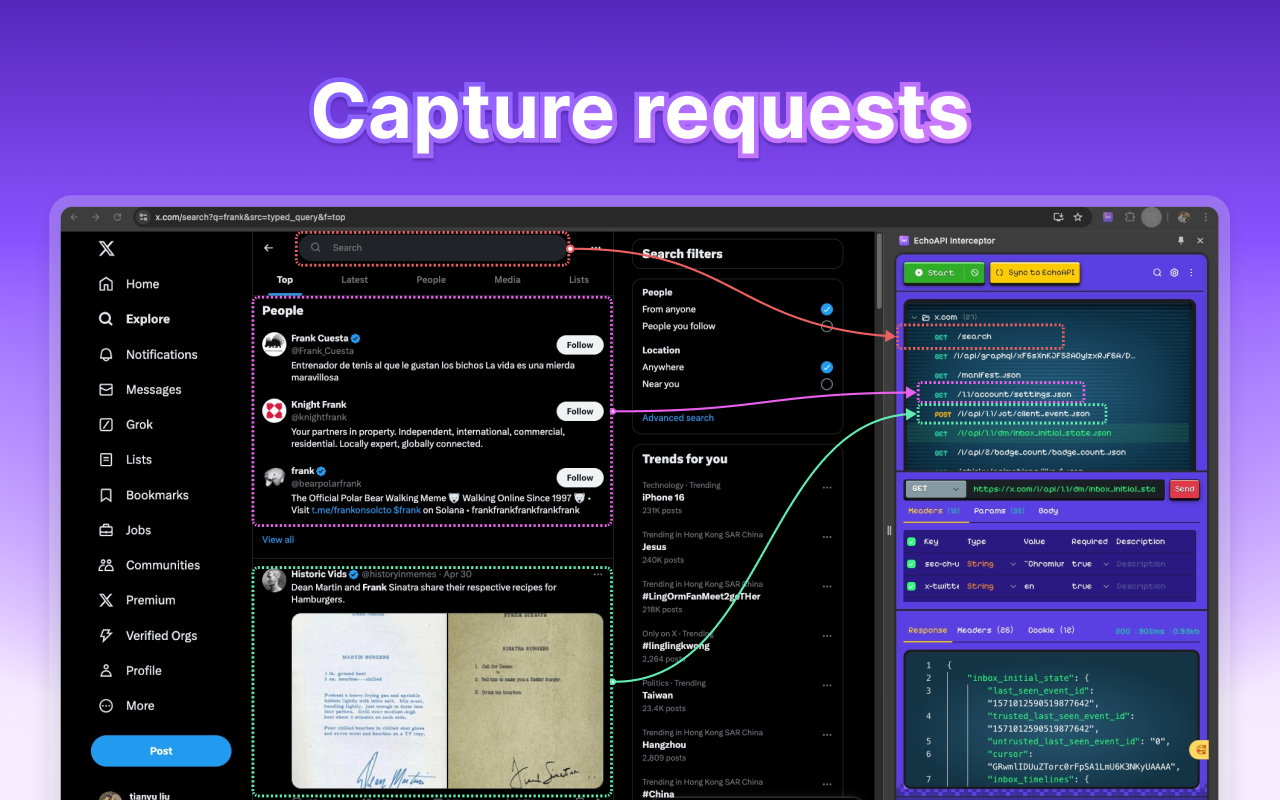
Task: Click the EchoAPI extension icon in browser toolbar
Action: coord(1108,217)
